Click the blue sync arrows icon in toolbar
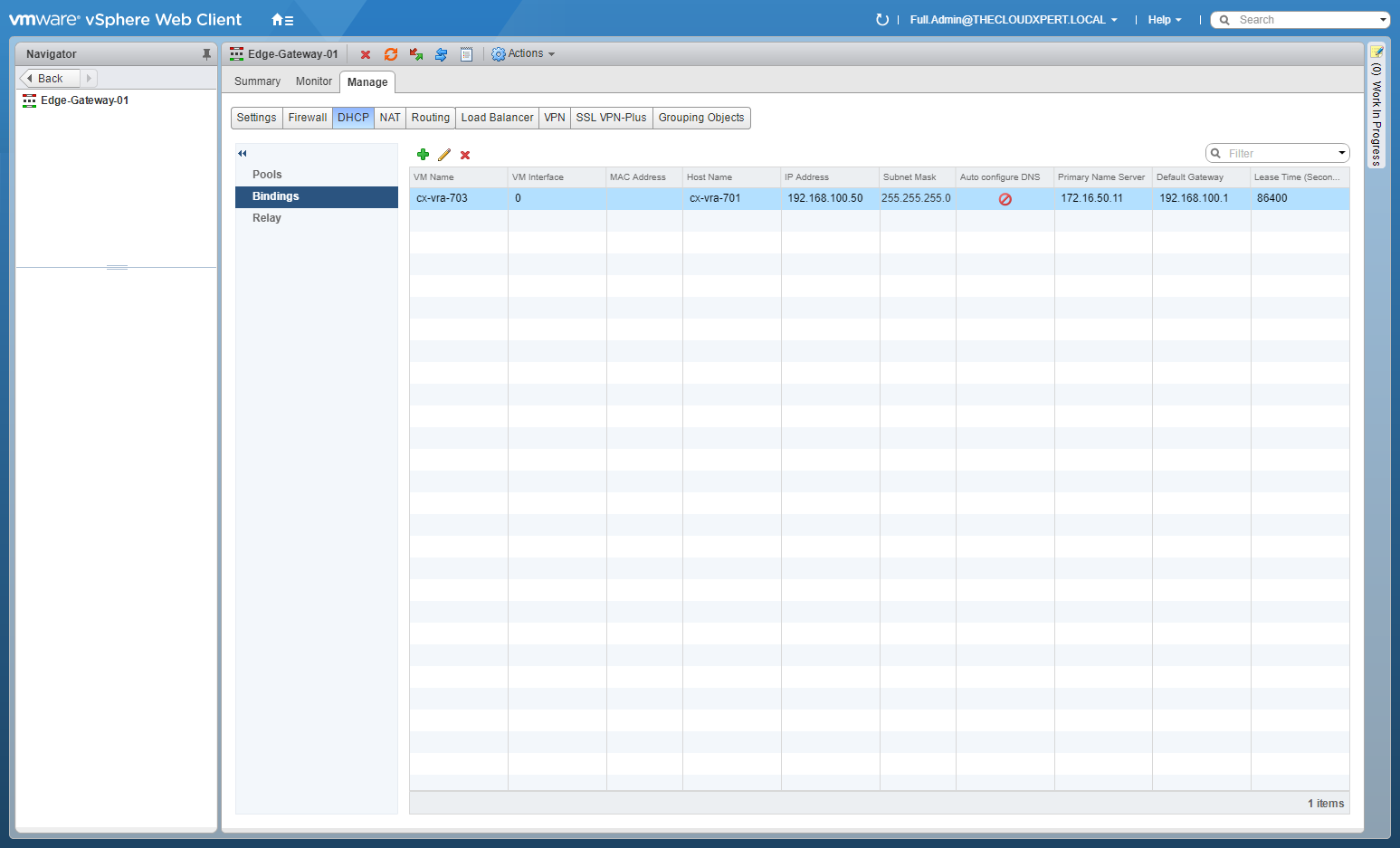Viewport: 1400px width, 848px height. tap(442, 54)
